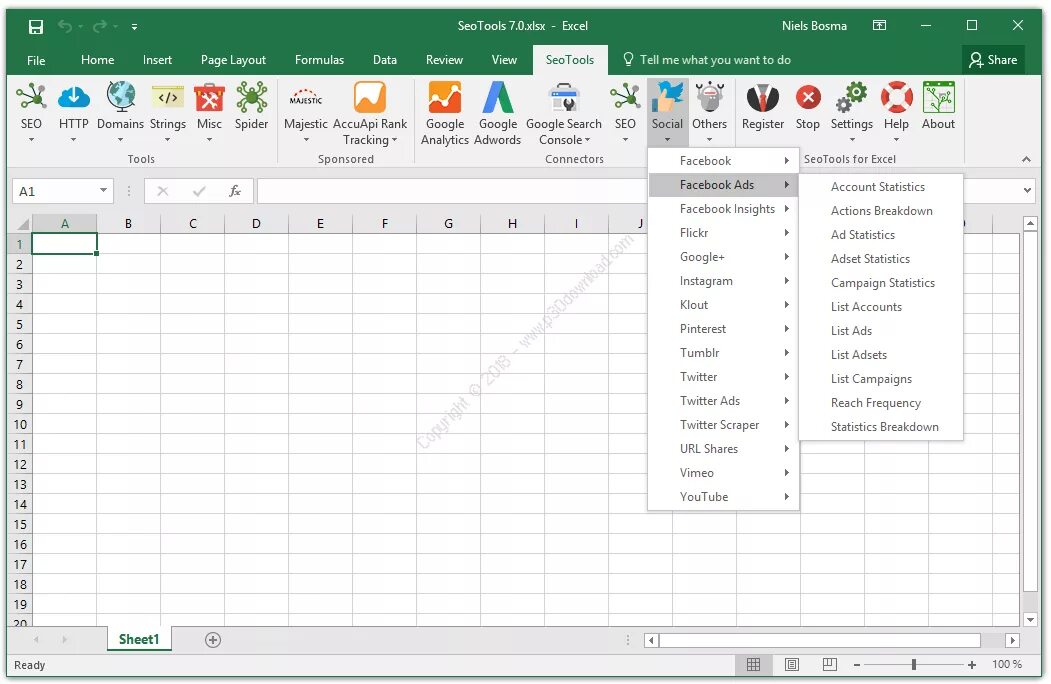Open the Domains globe tool

(120, 111)
